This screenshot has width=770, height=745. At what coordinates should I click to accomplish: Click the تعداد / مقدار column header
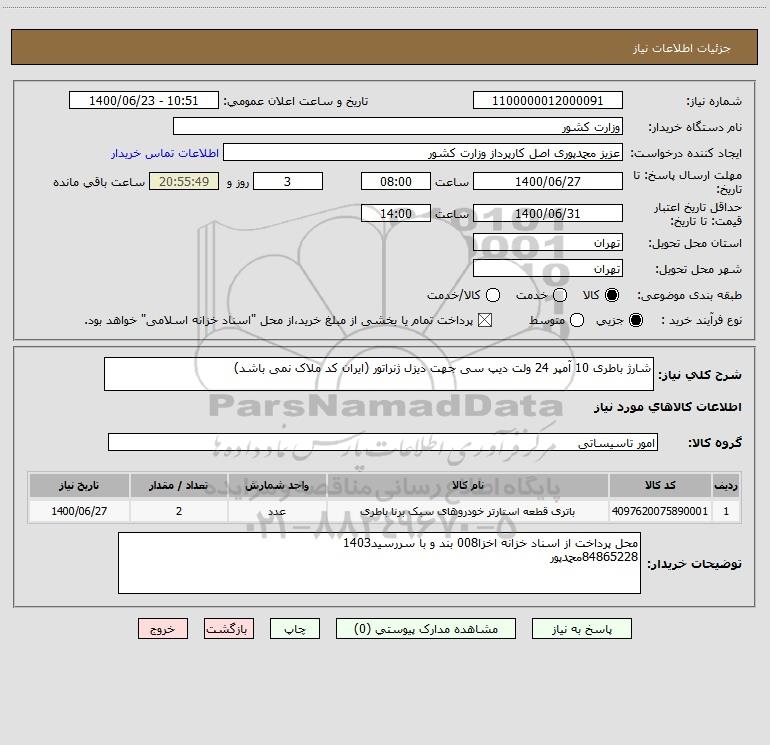(179, 485)
